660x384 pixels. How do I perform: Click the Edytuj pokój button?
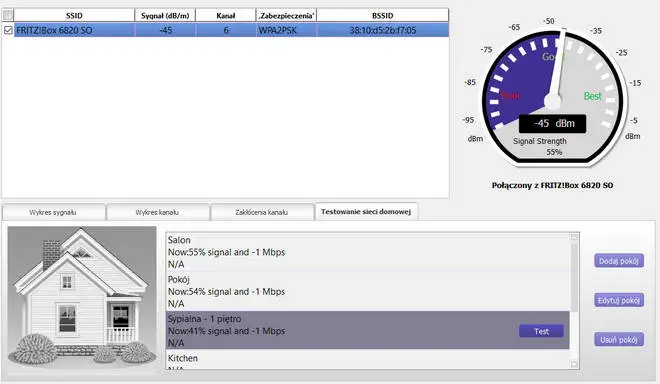pos(619,300)
